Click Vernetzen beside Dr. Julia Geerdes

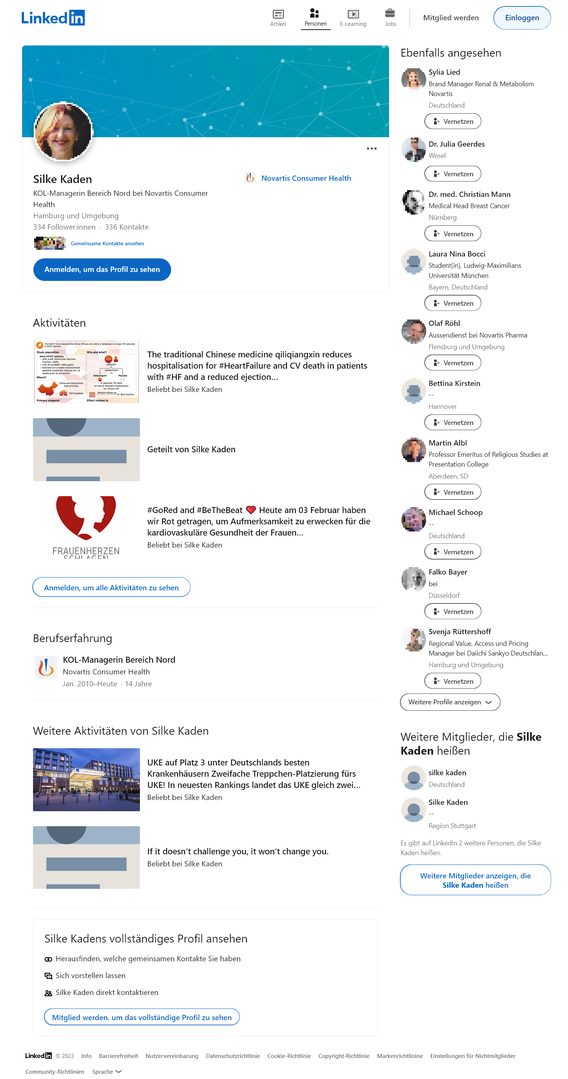point(452,174)
